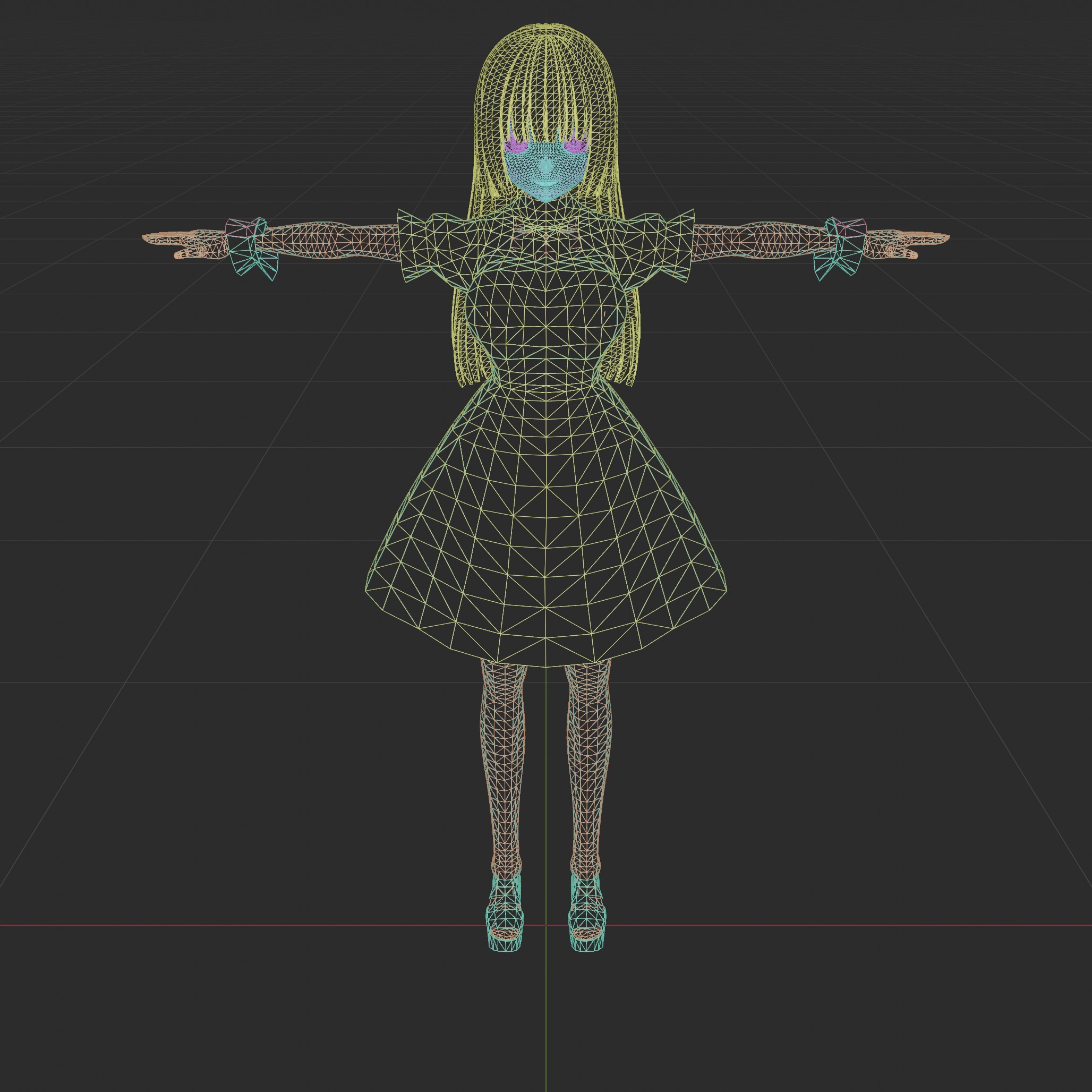Screen dimensions: 1092x1092
Task: Click the teal shoe on the viewer's left
Action: [505, 914]
